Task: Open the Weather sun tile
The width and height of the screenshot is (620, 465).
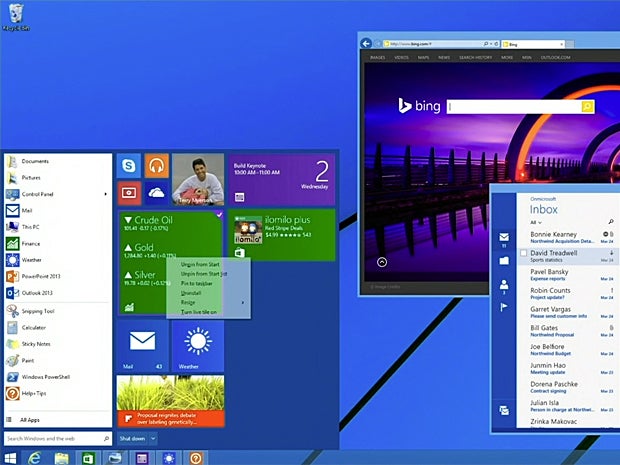Action: 198,346
